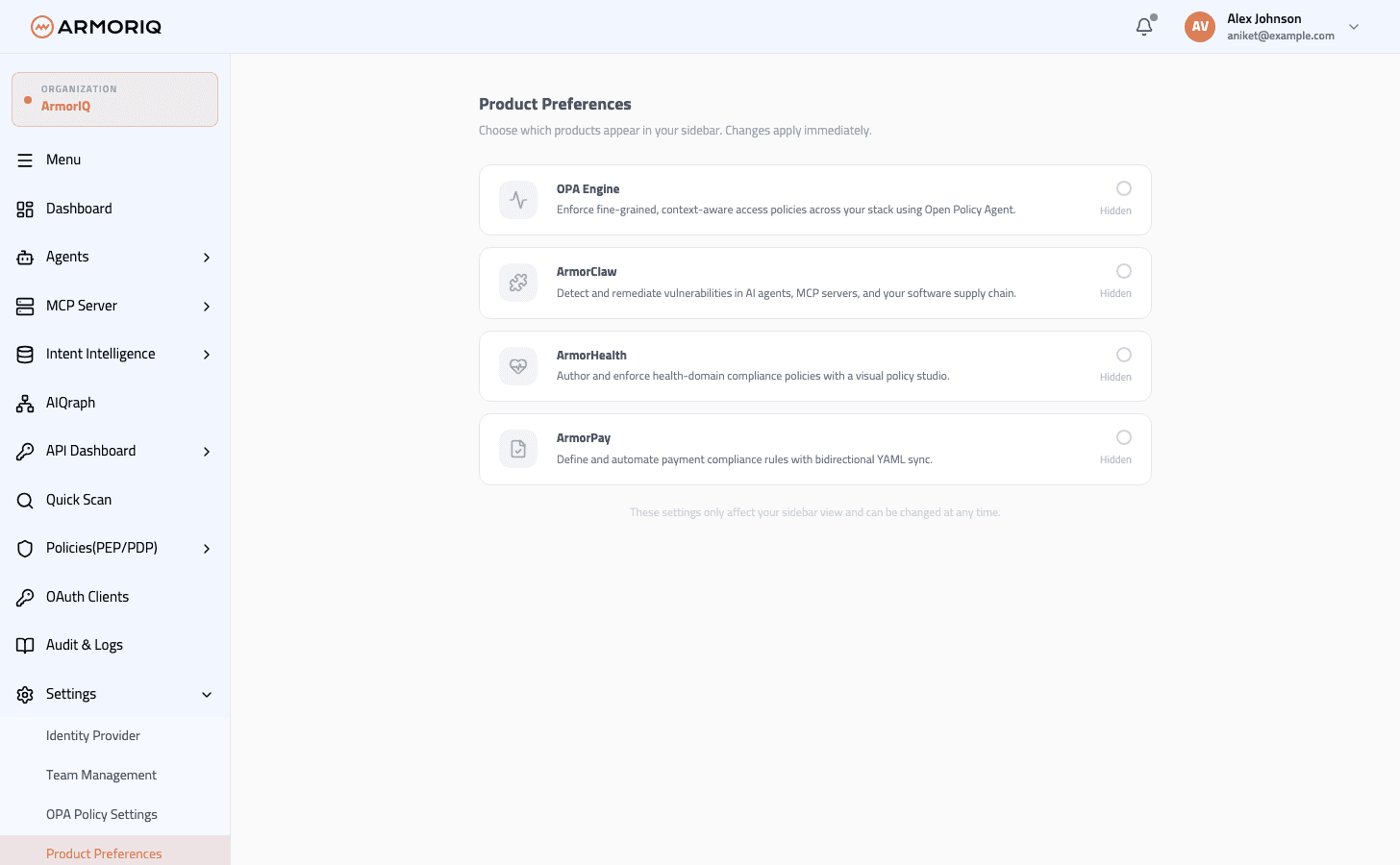1400x865 pixels.
Task: Open OAuth Clients page
Action: pyautogui.click(x=114, y=597)
